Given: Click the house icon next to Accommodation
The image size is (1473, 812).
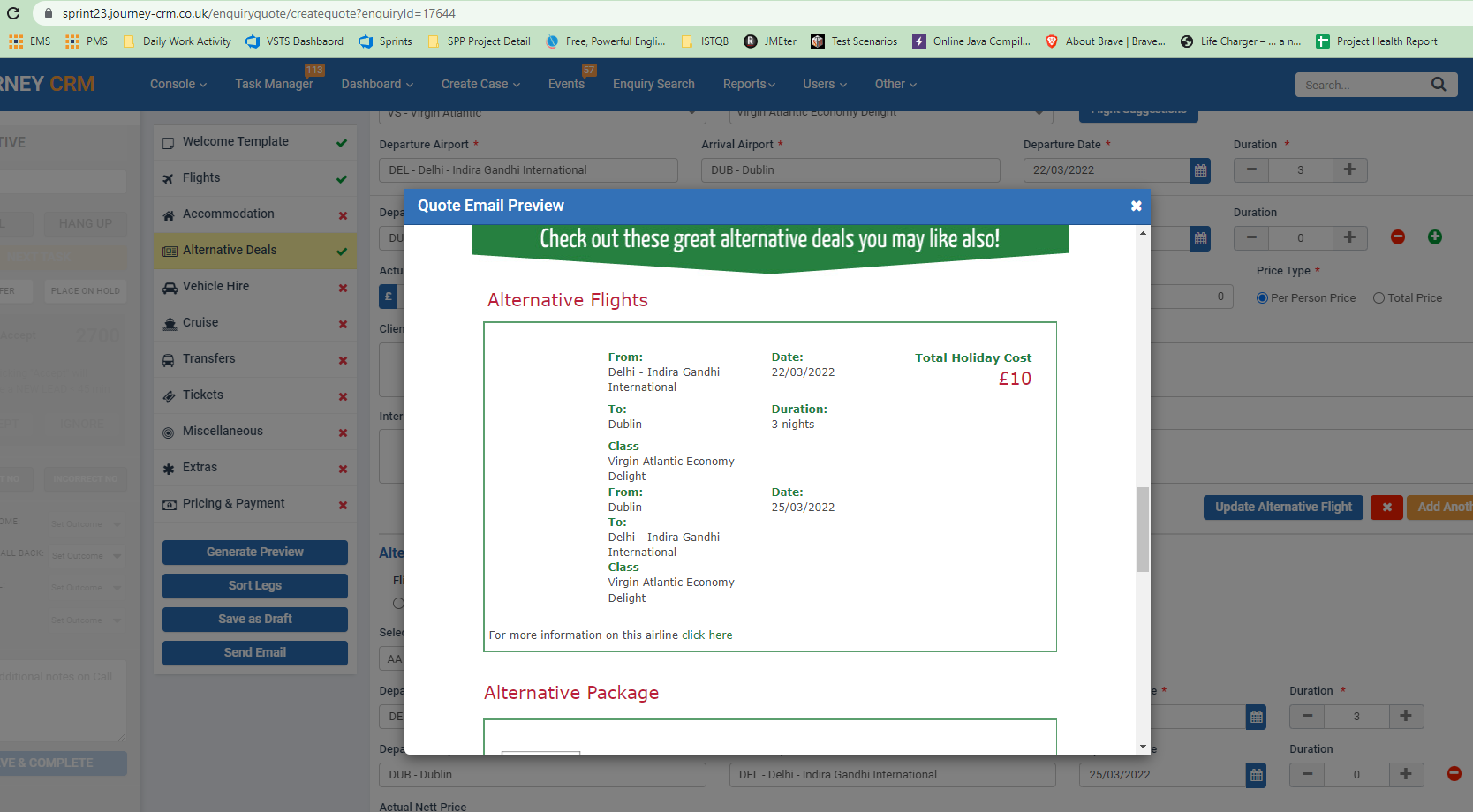Looking at the screenshot, I should point(169,215).
